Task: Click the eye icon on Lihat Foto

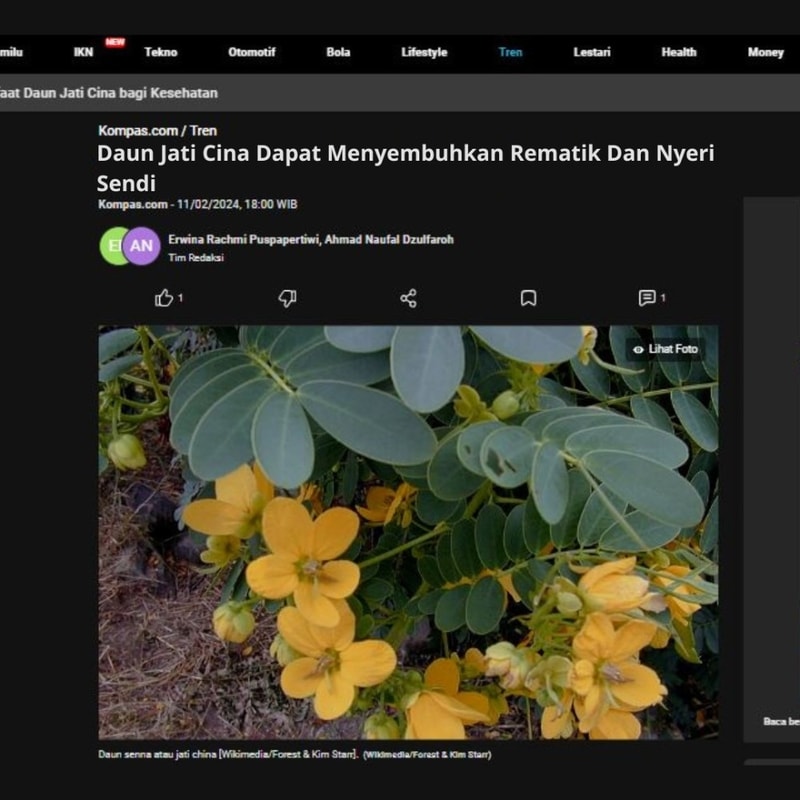Action: coord(638,349)
